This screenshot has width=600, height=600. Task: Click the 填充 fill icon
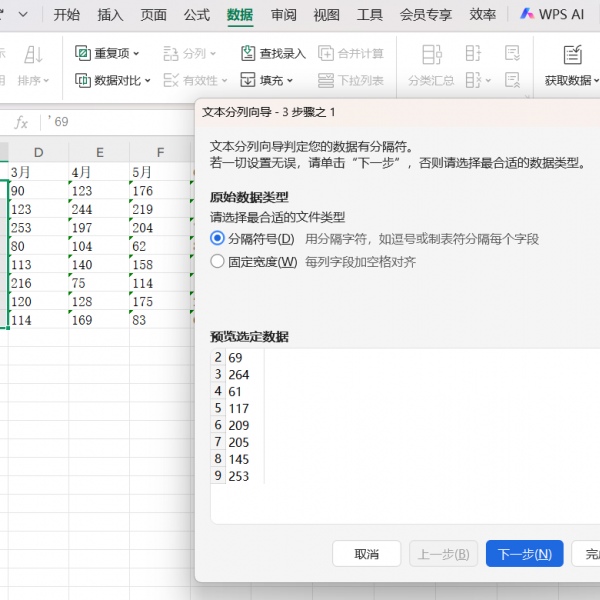tap(248, 81)
